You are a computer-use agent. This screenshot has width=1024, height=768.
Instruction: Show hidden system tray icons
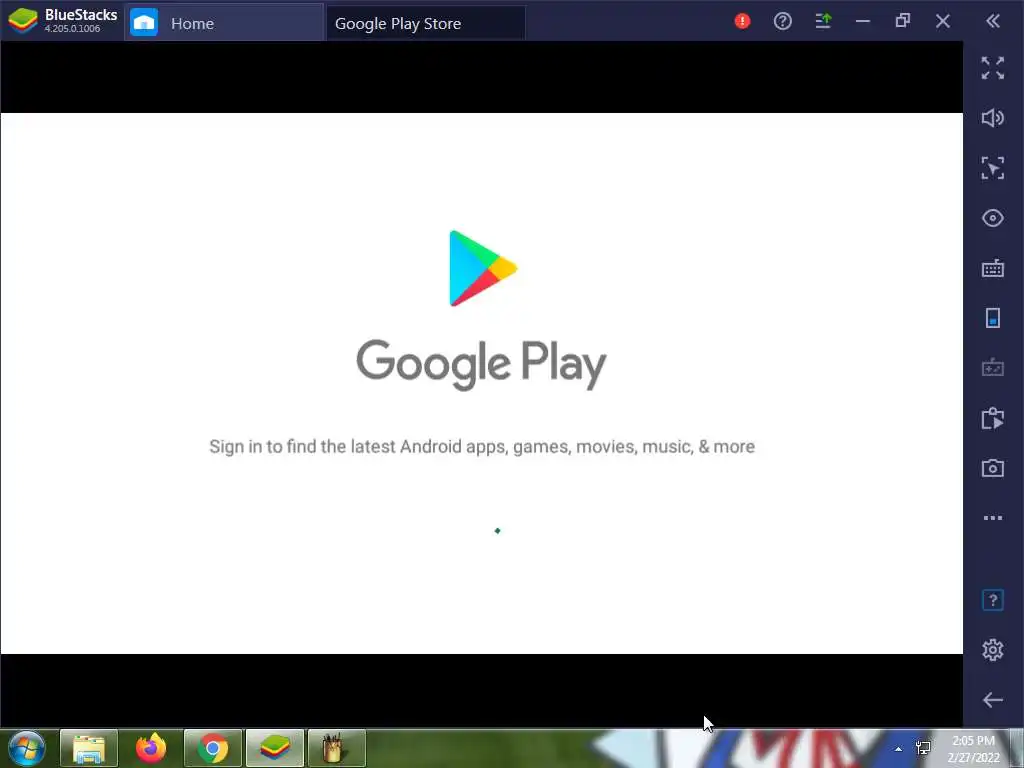tap(899, 749)
